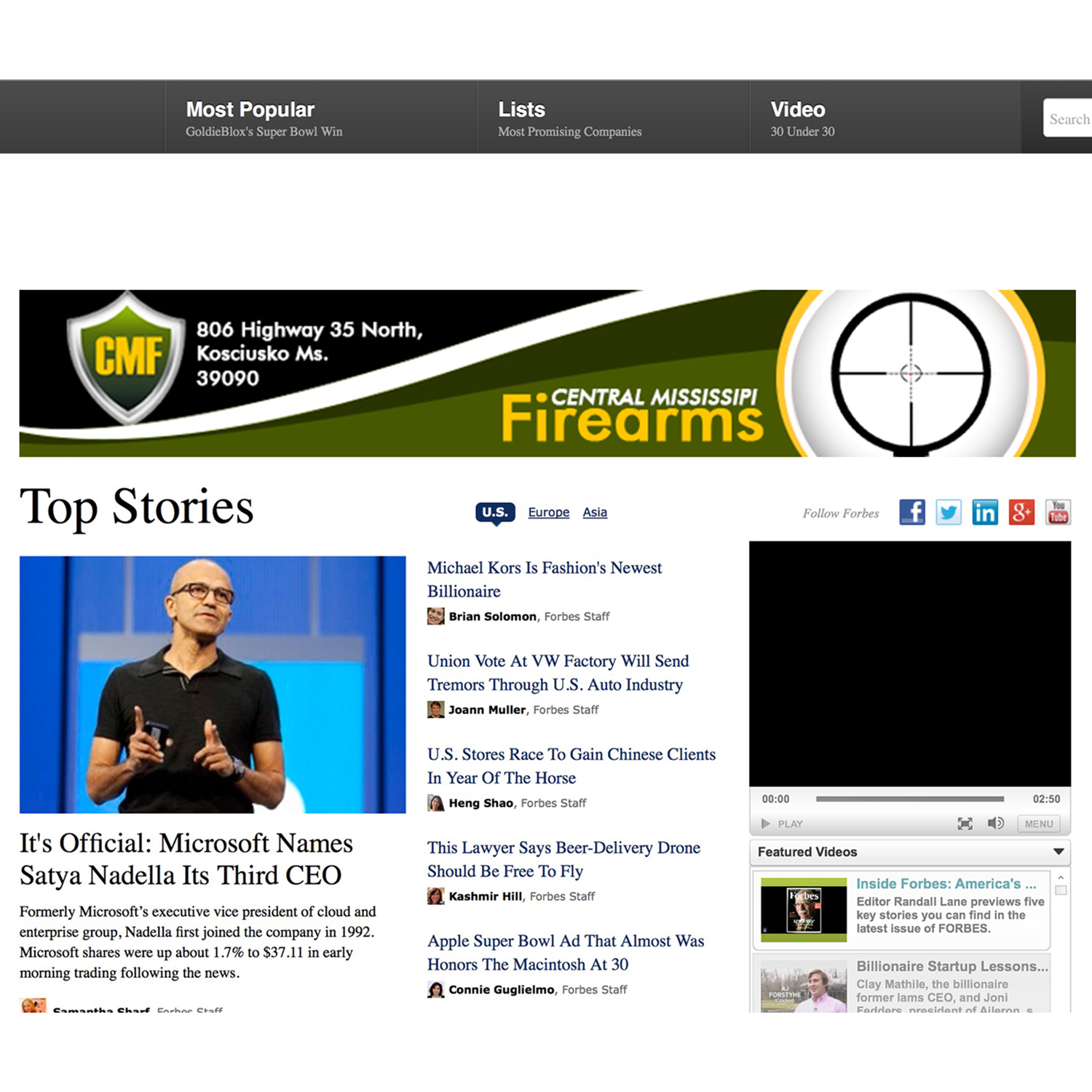View author Joann Muller's profile
The image size is (1092, 1092).
point(487,710)
